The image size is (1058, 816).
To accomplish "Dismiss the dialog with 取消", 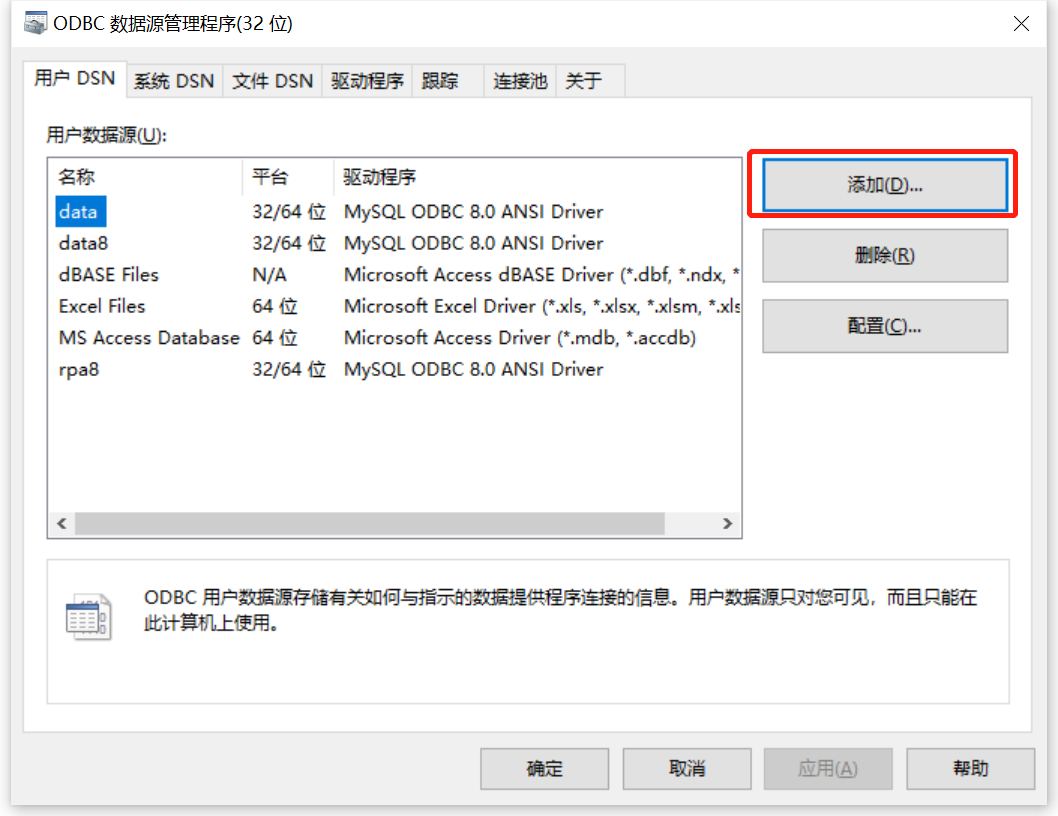I will click(x=687, y=768).
